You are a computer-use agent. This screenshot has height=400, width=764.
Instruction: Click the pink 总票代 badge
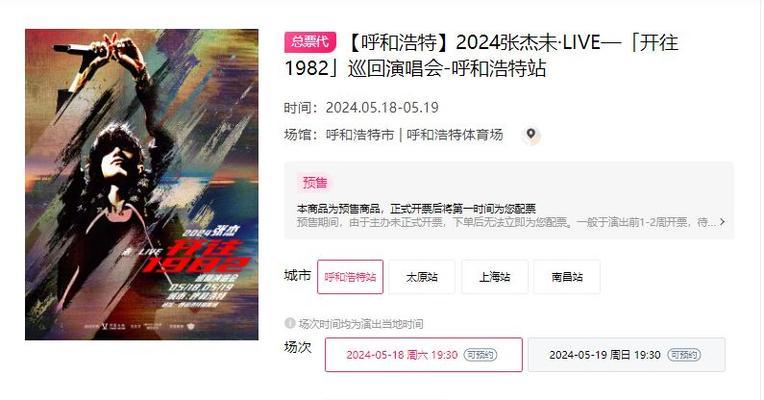point(310,42)
